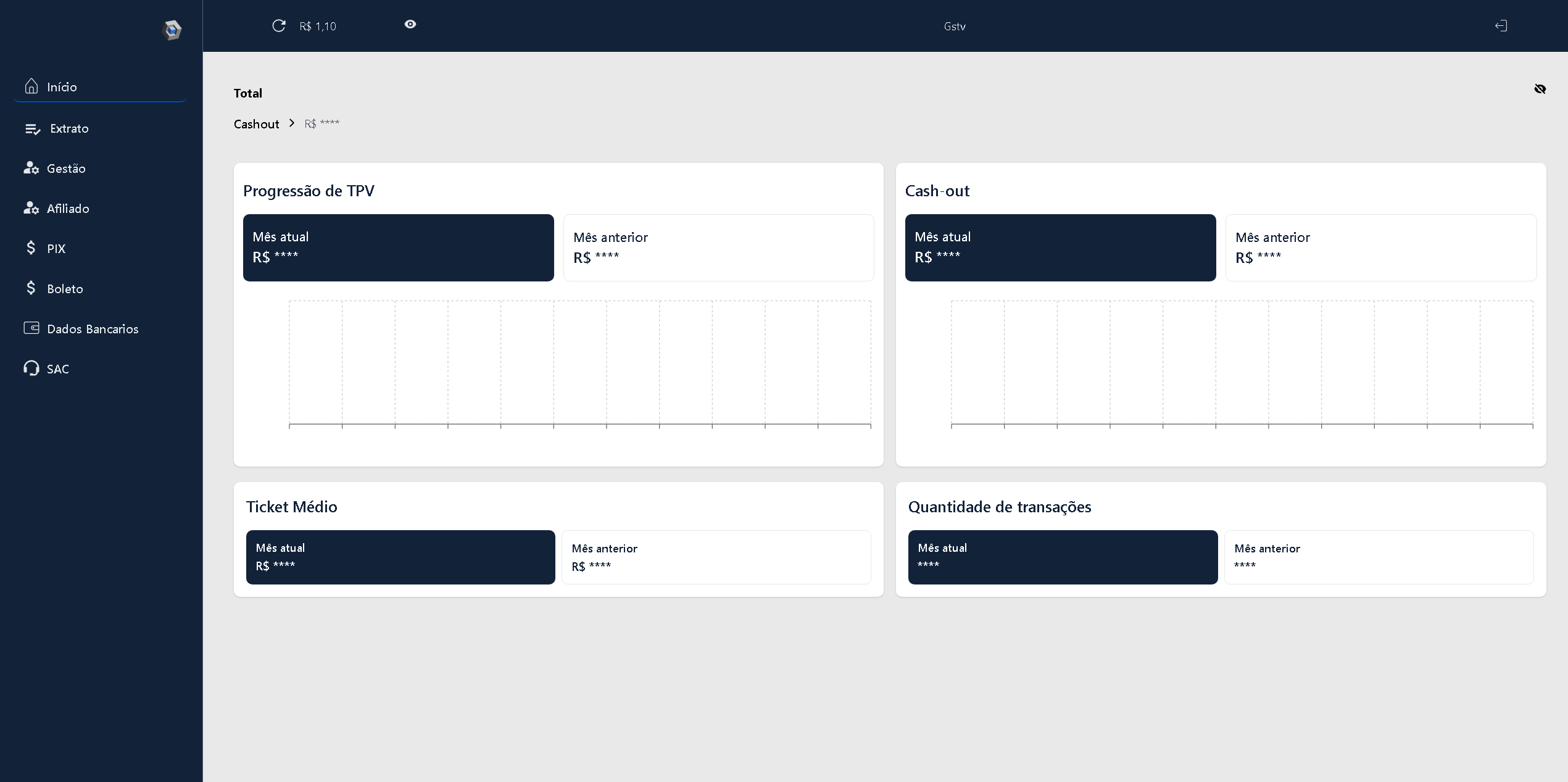Click the Extrato checklist icon

click(x=33, y=129)
